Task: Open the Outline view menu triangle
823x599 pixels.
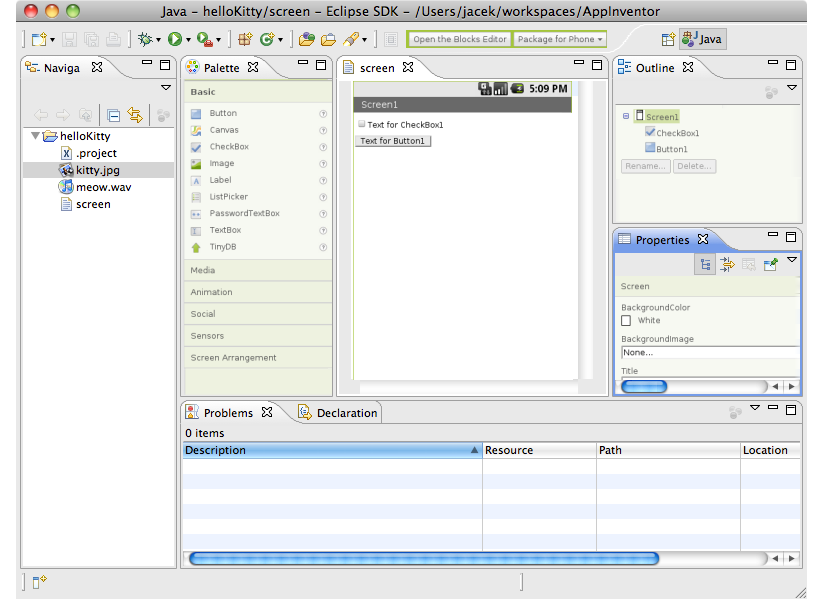Action: (x=793, y=87)
